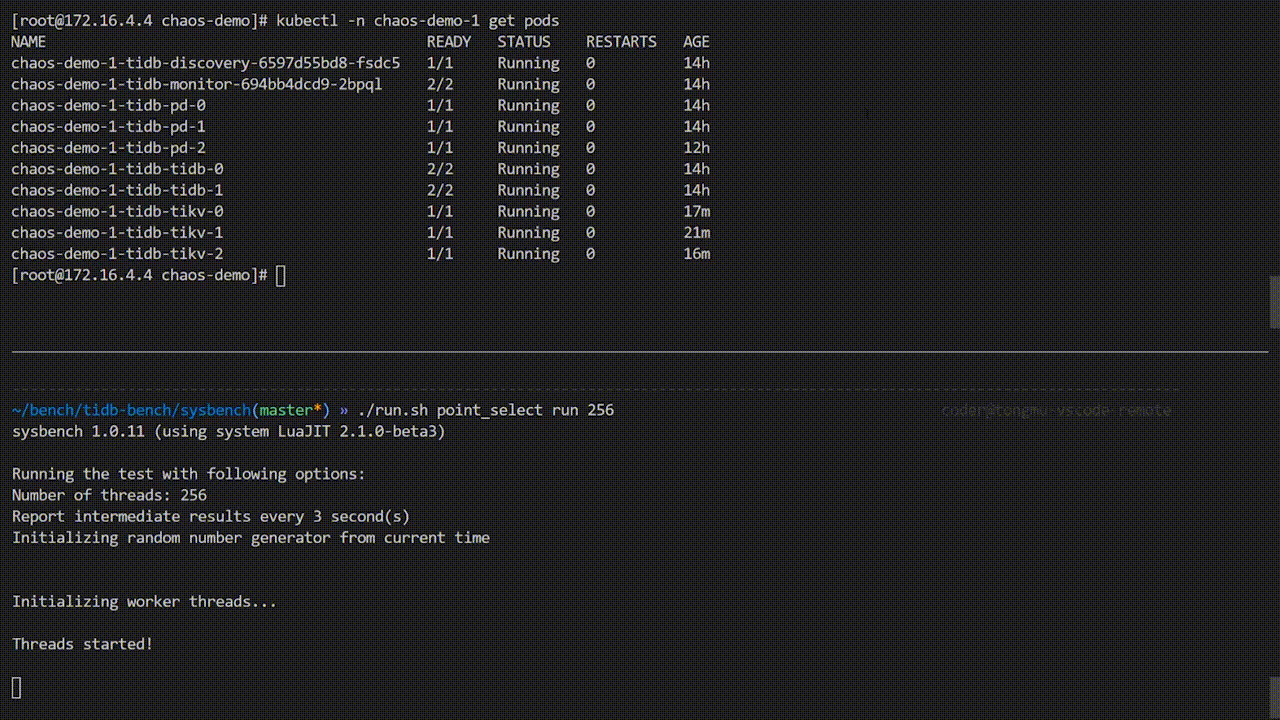Screen dimensions: 1280x720
Task: Click pod name chaos-demo-1-tidb-discovery-6597d55bd8-fsdc5
Action: click(205, 63)
